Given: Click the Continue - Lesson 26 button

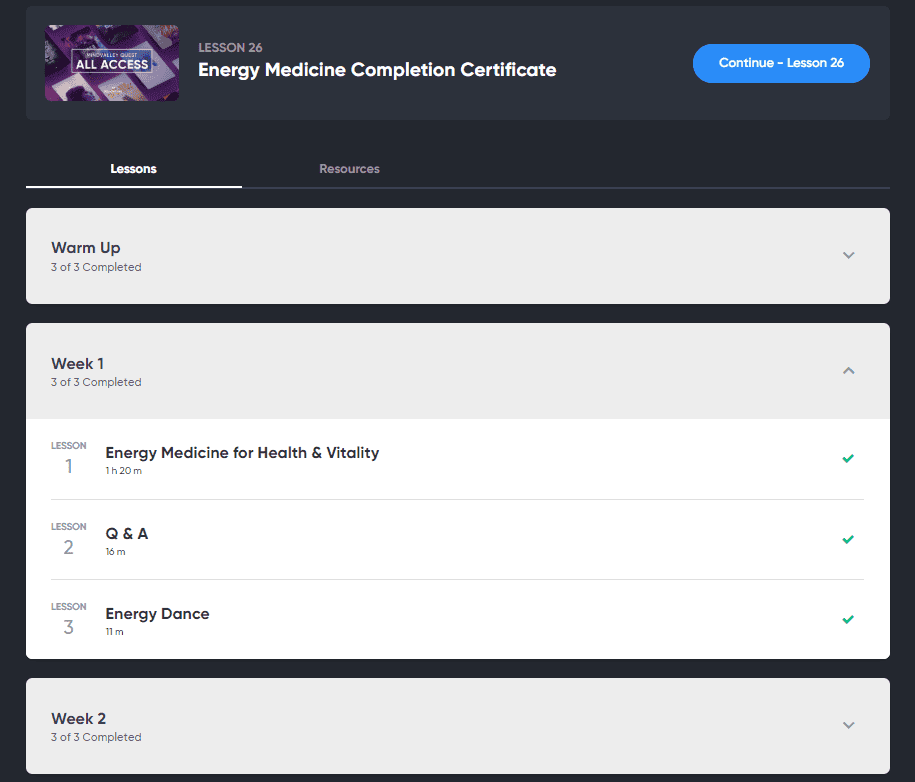Looking at the screenshot, I should pyautogui.click(x=781, y=63).
